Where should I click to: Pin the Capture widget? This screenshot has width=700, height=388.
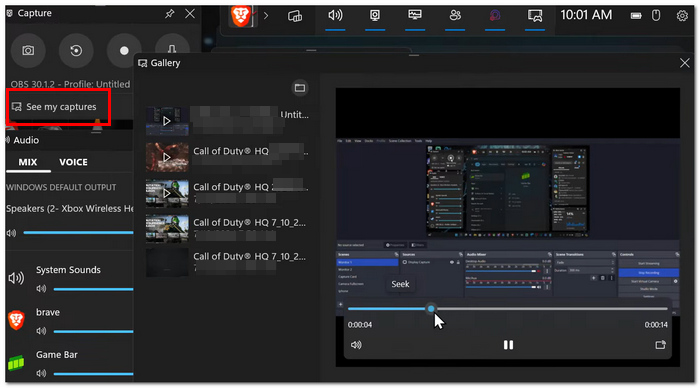click(x=170, y=14)
